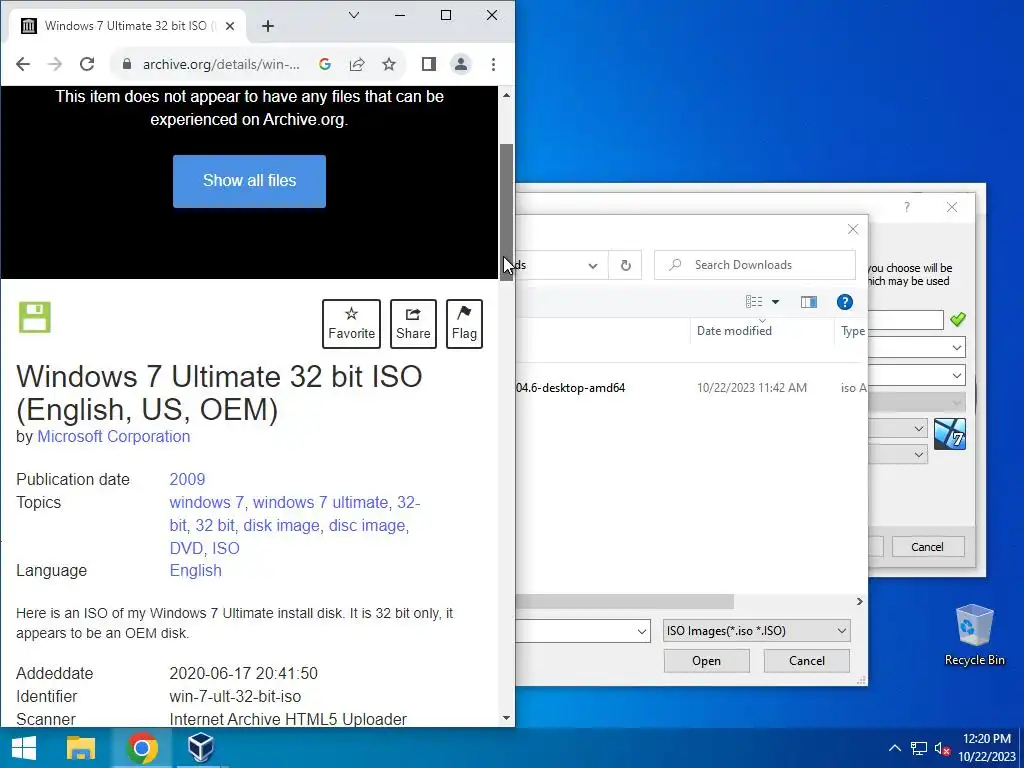Click the Favorite button
This screenshot has height=768, width=1024.
click(x=351, y=324)
